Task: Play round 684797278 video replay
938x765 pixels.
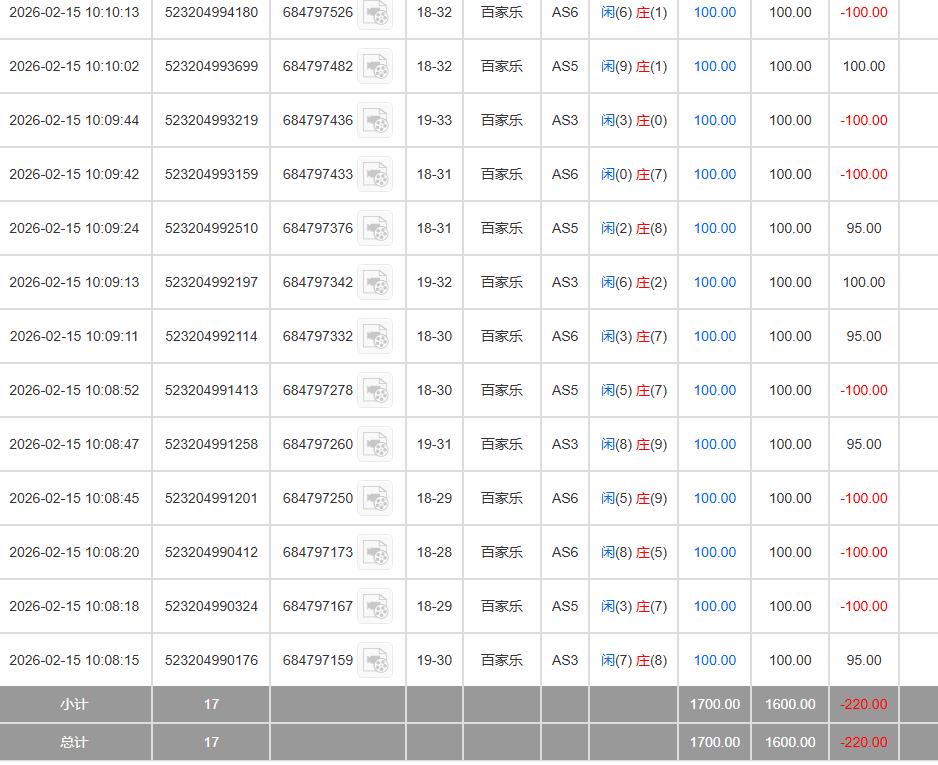Action: point(375,391)
